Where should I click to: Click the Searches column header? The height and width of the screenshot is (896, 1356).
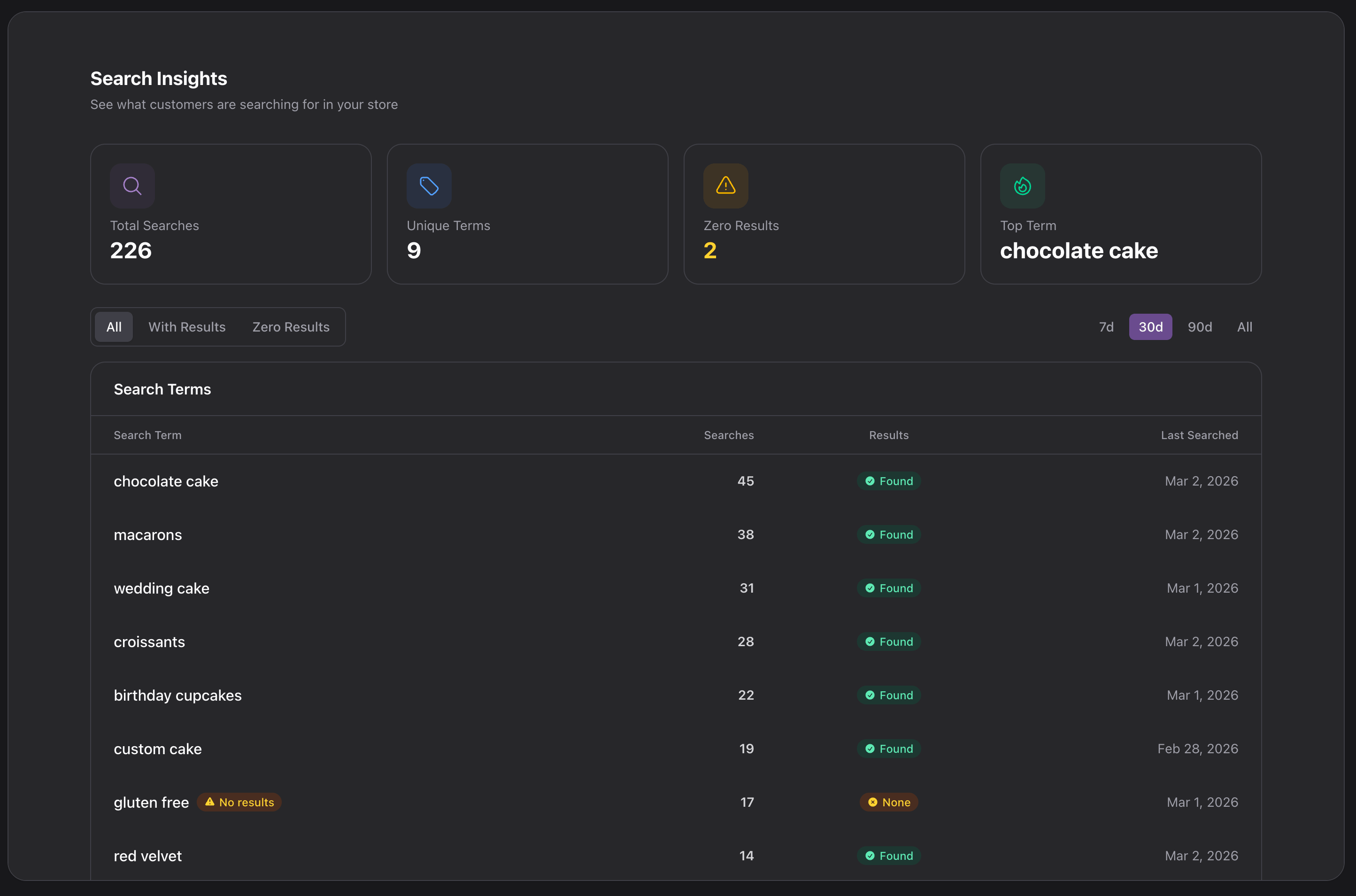pos(729,435)
